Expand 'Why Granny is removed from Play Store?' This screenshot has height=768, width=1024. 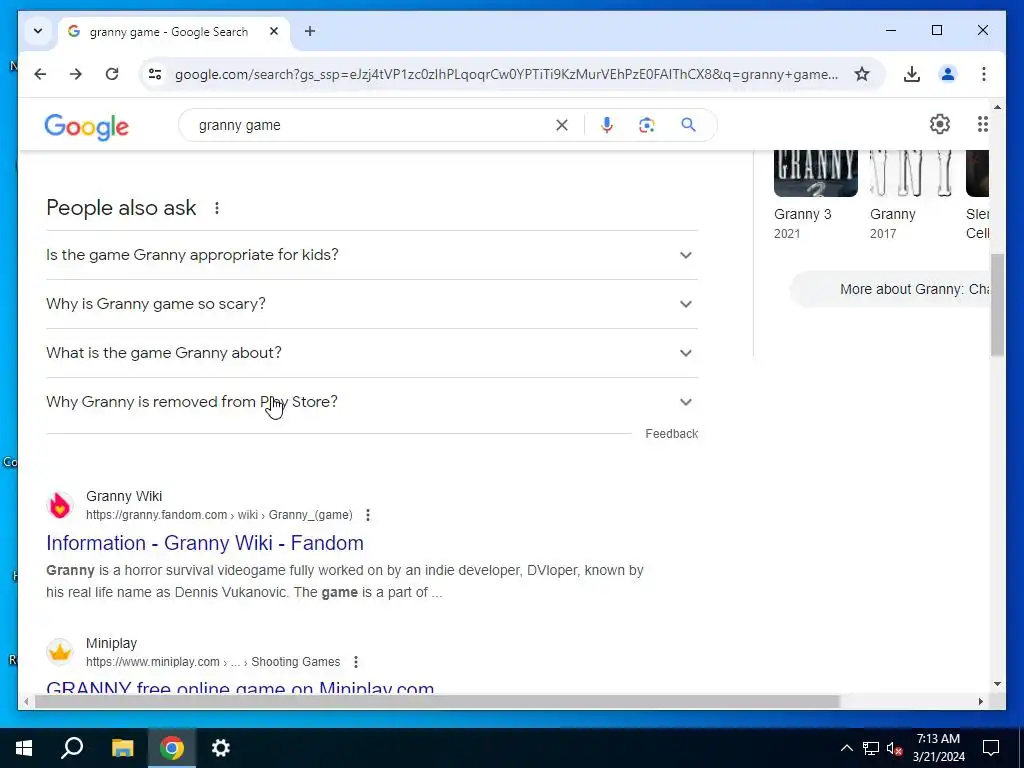click(x=372, y=402)
